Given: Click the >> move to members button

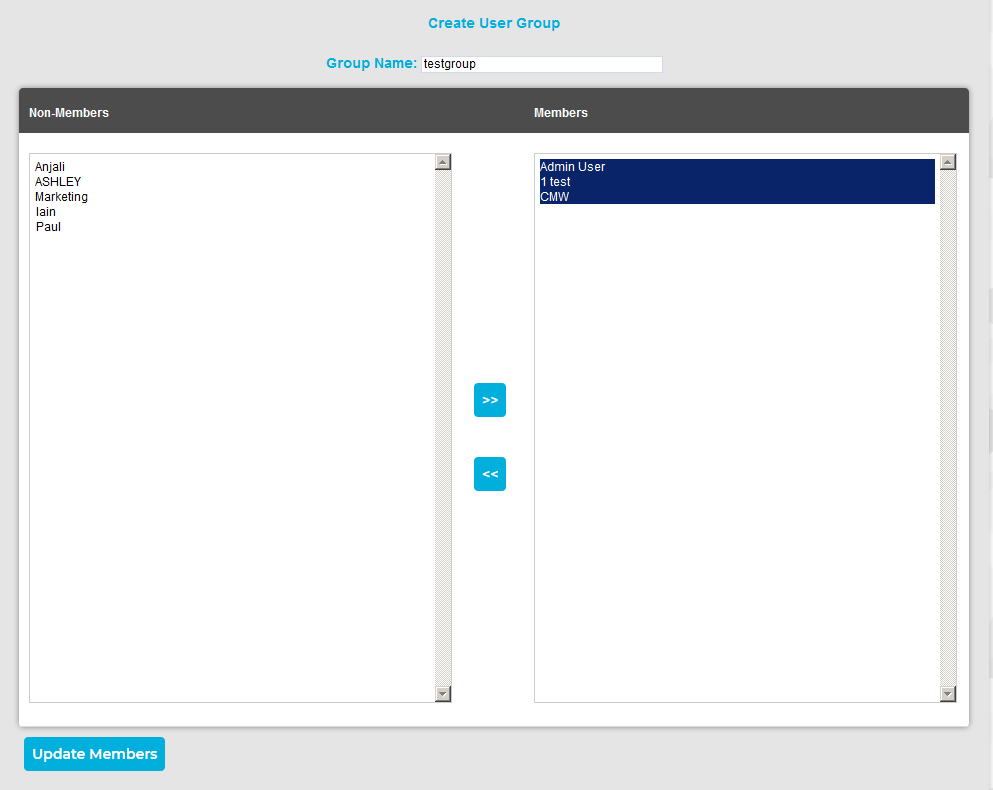Looking at the screenshot, I should [490, 400].
